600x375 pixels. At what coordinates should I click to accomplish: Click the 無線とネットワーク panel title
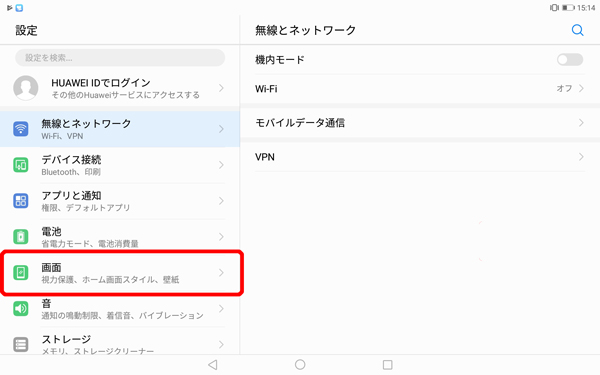[x=305, y=30]
